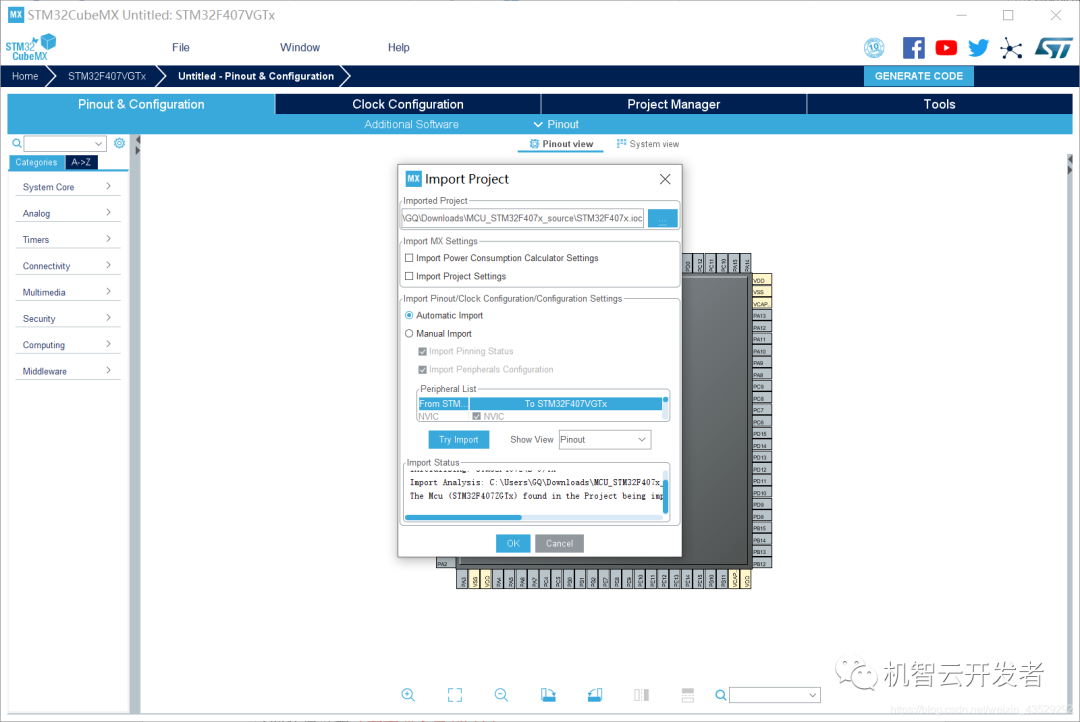1080x722 pixels.
Task: Open pin search dropdown at bottom
Action: coord(813,695)
